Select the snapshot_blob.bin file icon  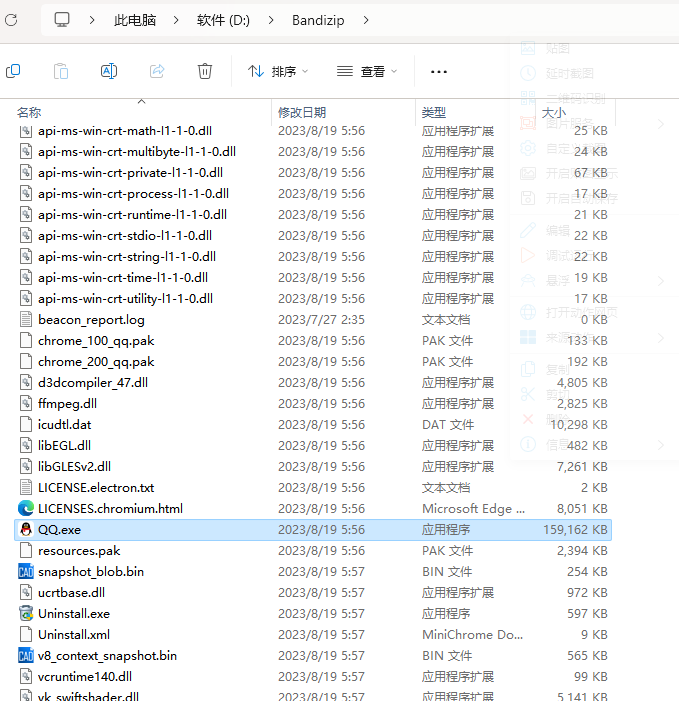click(27, 571)
